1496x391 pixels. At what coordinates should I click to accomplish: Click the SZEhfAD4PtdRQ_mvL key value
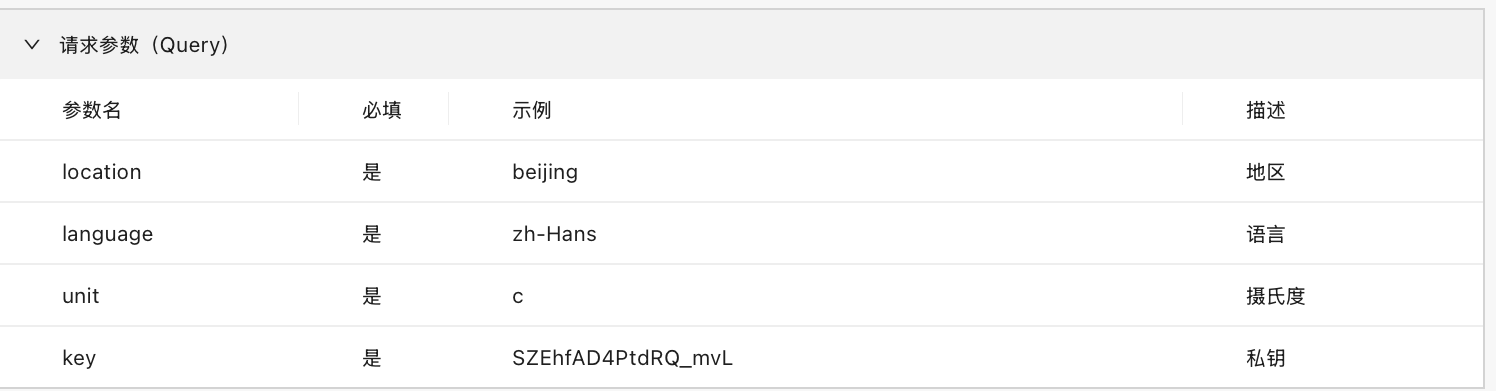pyautogui.click(x=623, y=358)
